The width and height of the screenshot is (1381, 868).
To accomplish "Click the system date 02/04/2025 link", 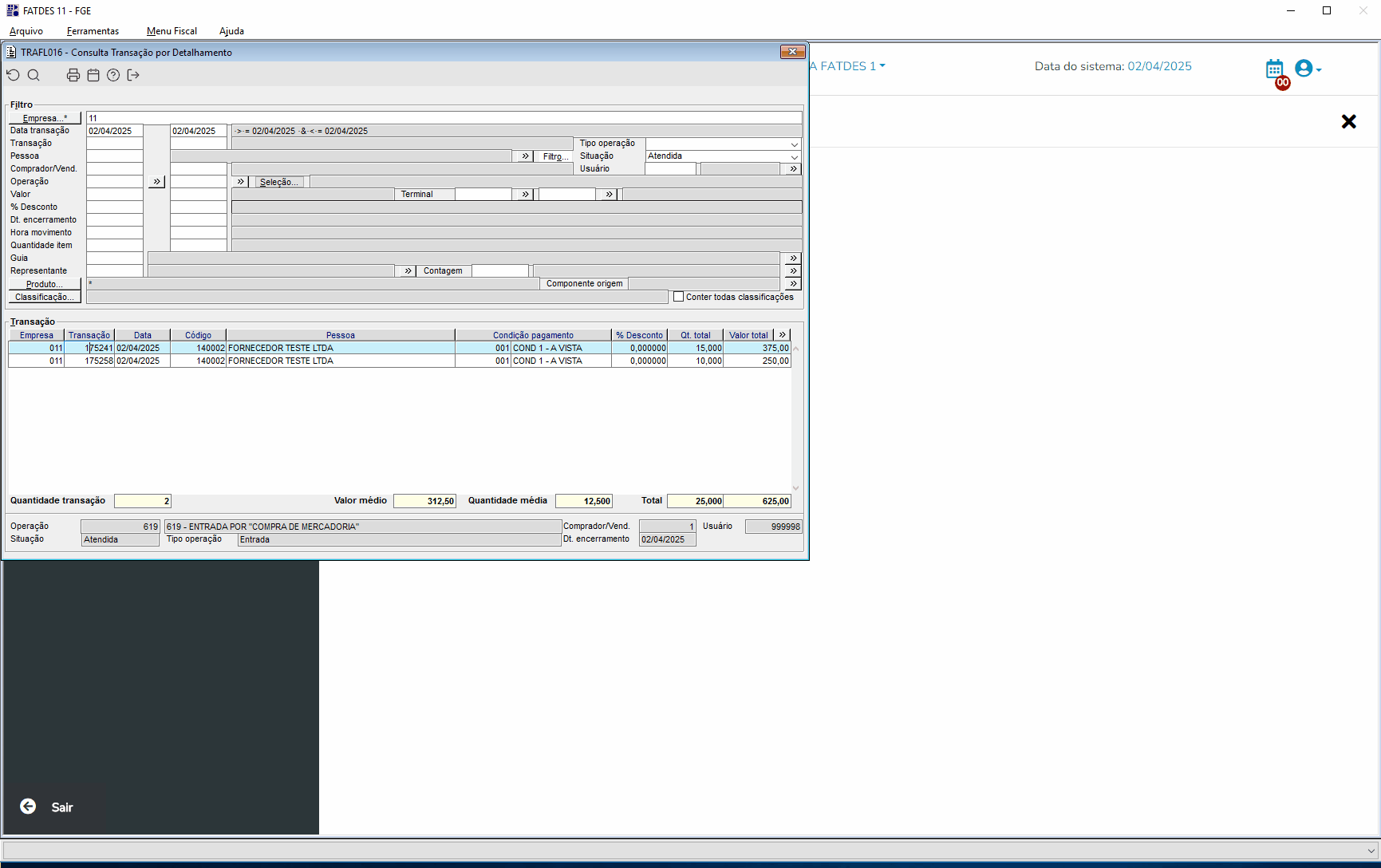I will [x=1159, y=66].
